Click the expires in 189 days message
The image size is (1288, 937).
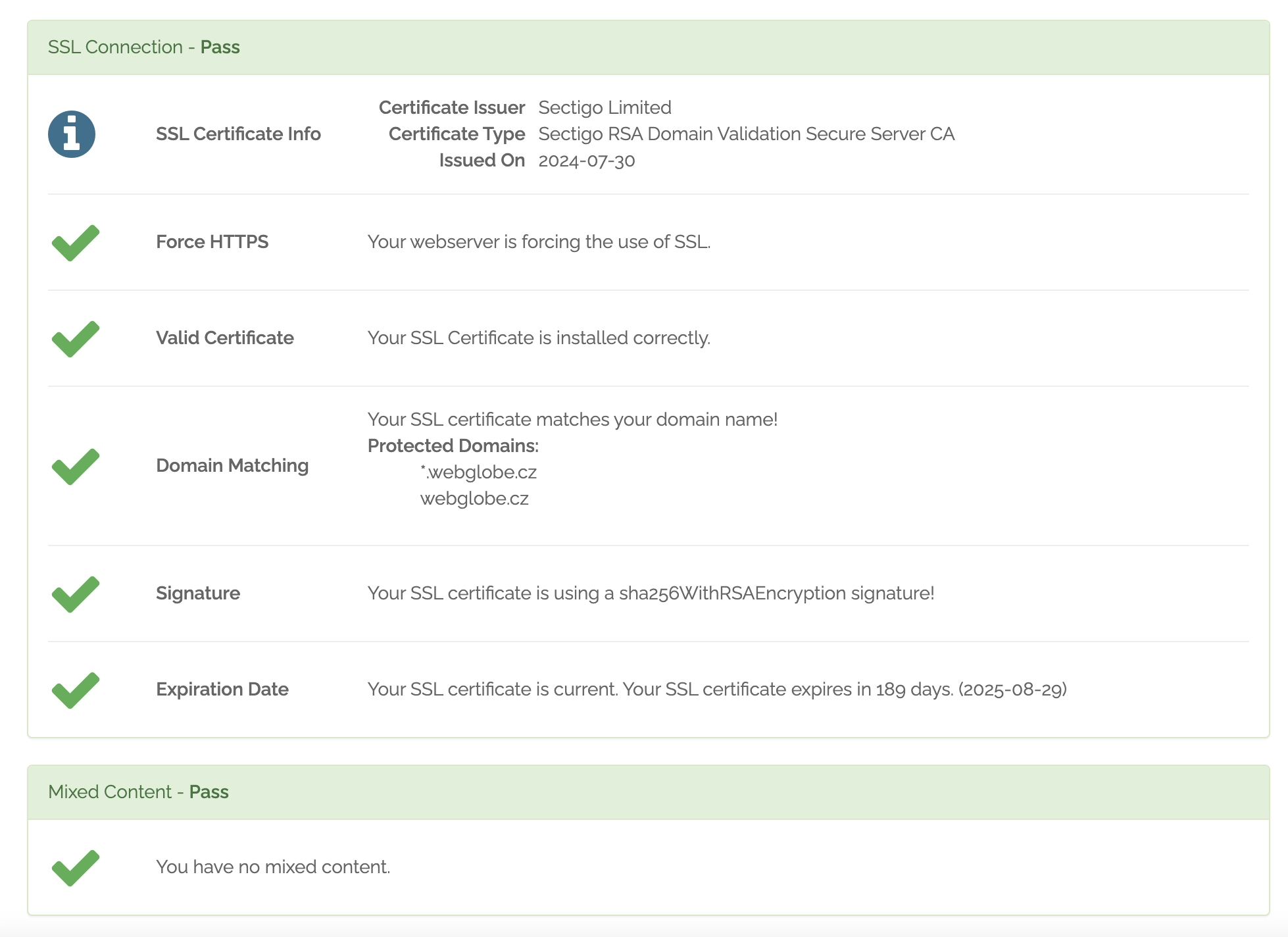[x=717, y=690]
